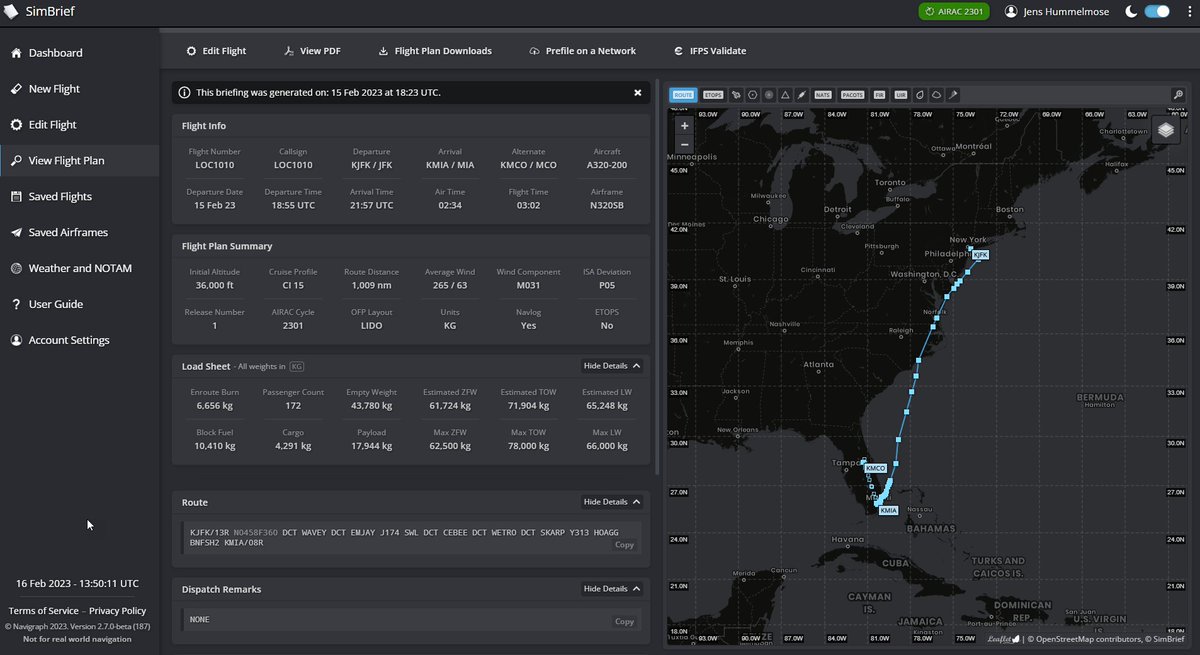Open Flight Plan Downloads

coord(436,50)
